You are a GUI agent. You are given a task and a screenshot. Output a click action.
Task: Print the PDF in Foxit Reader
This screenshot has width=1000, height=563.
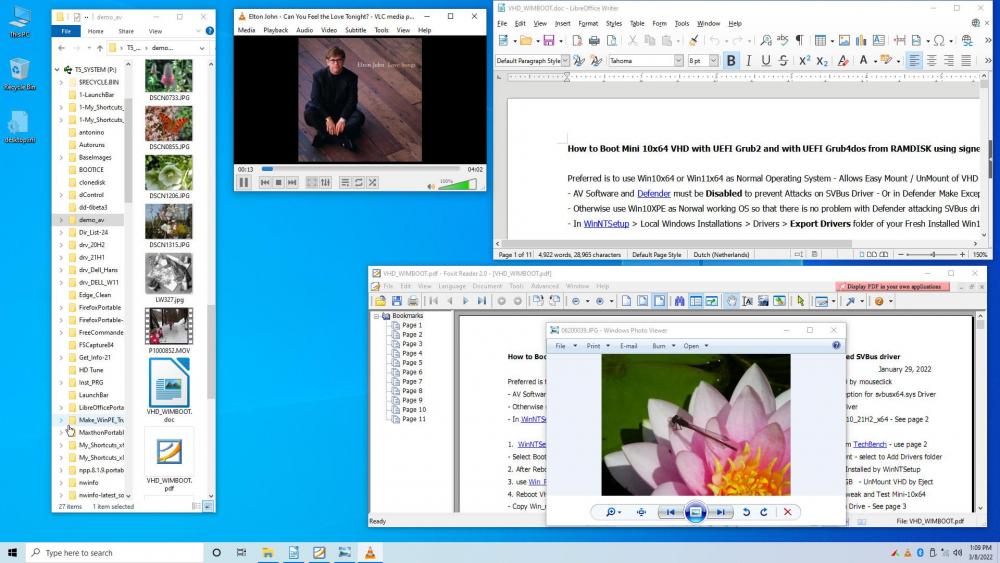tap(412, 301)
